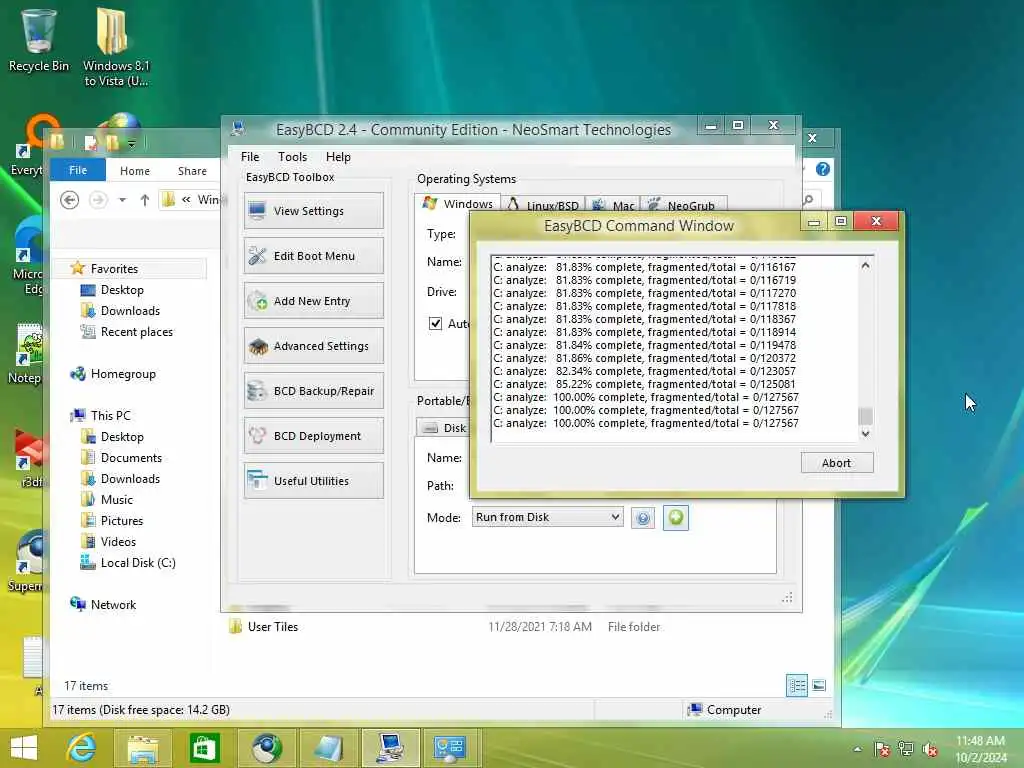Open Windows 8.1 to Vista folder icon

(x=116, y=47)
